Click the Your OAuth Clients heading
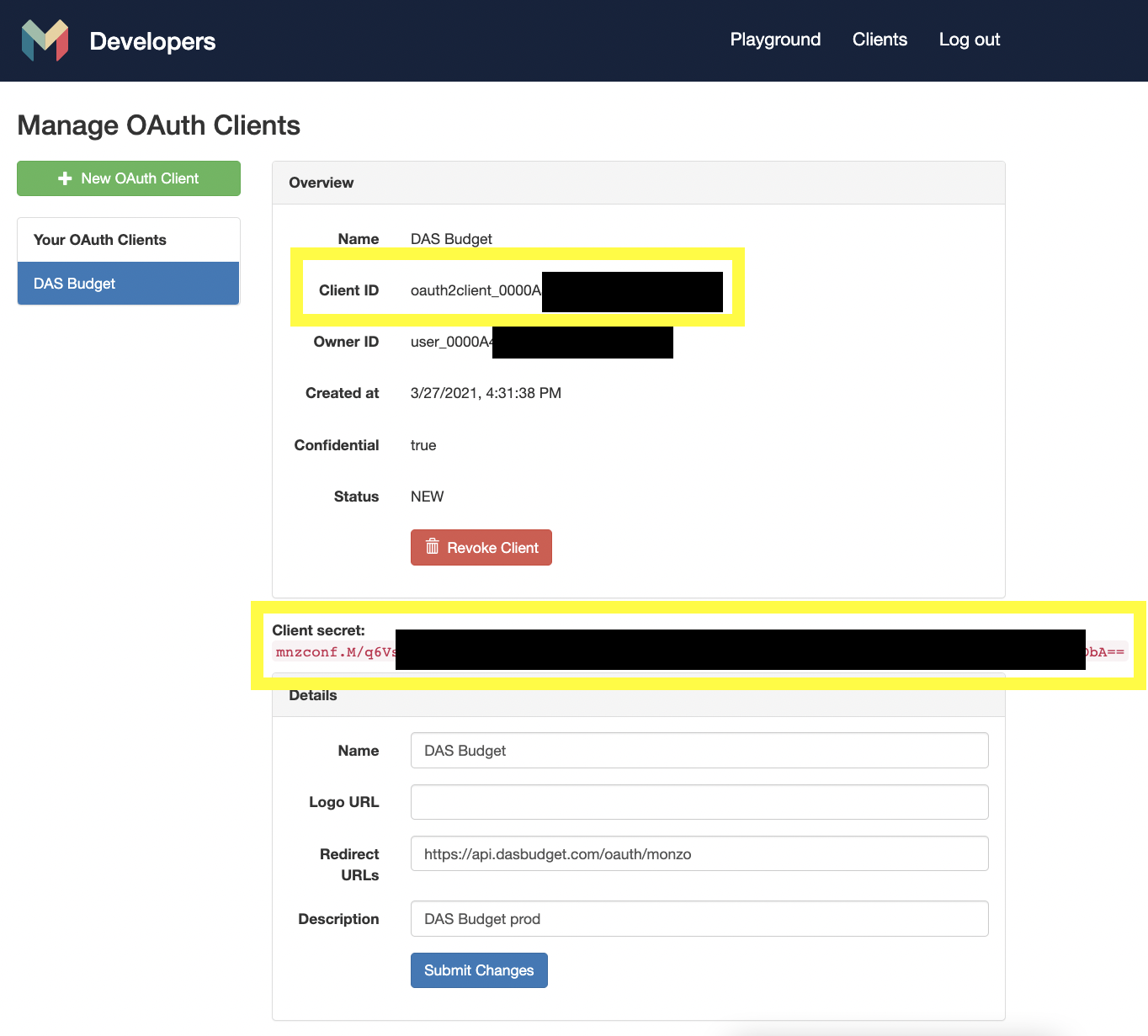1148x1036 pixels. [100, 240]
